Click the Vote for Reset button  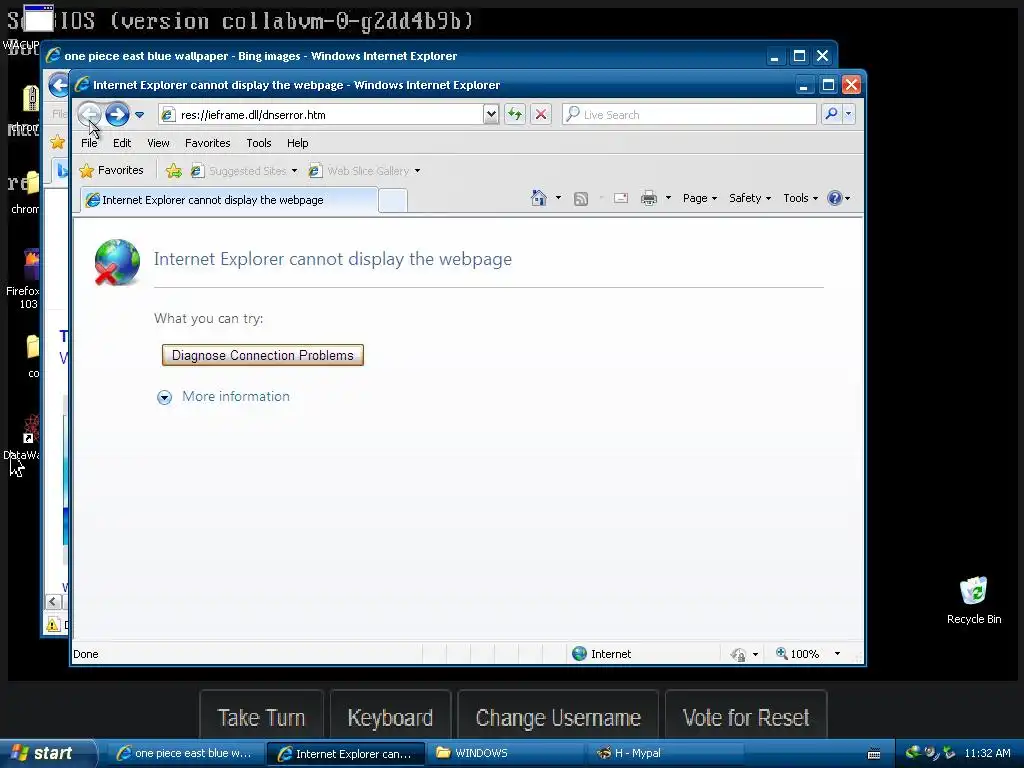coord(746,717)
